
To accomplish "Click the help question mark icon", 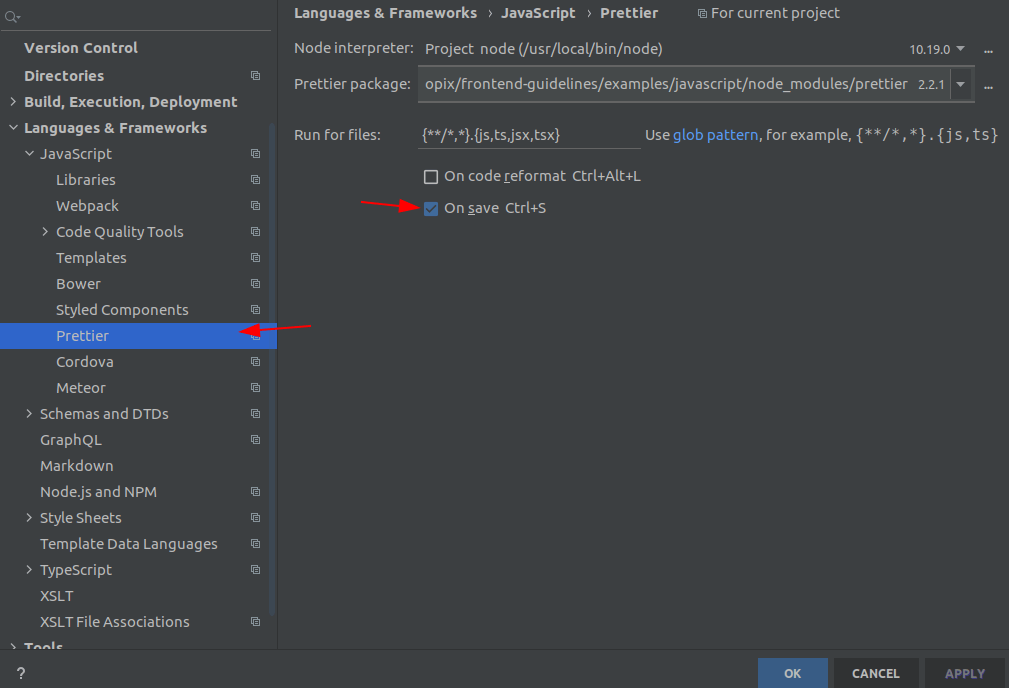I will 20,674.
